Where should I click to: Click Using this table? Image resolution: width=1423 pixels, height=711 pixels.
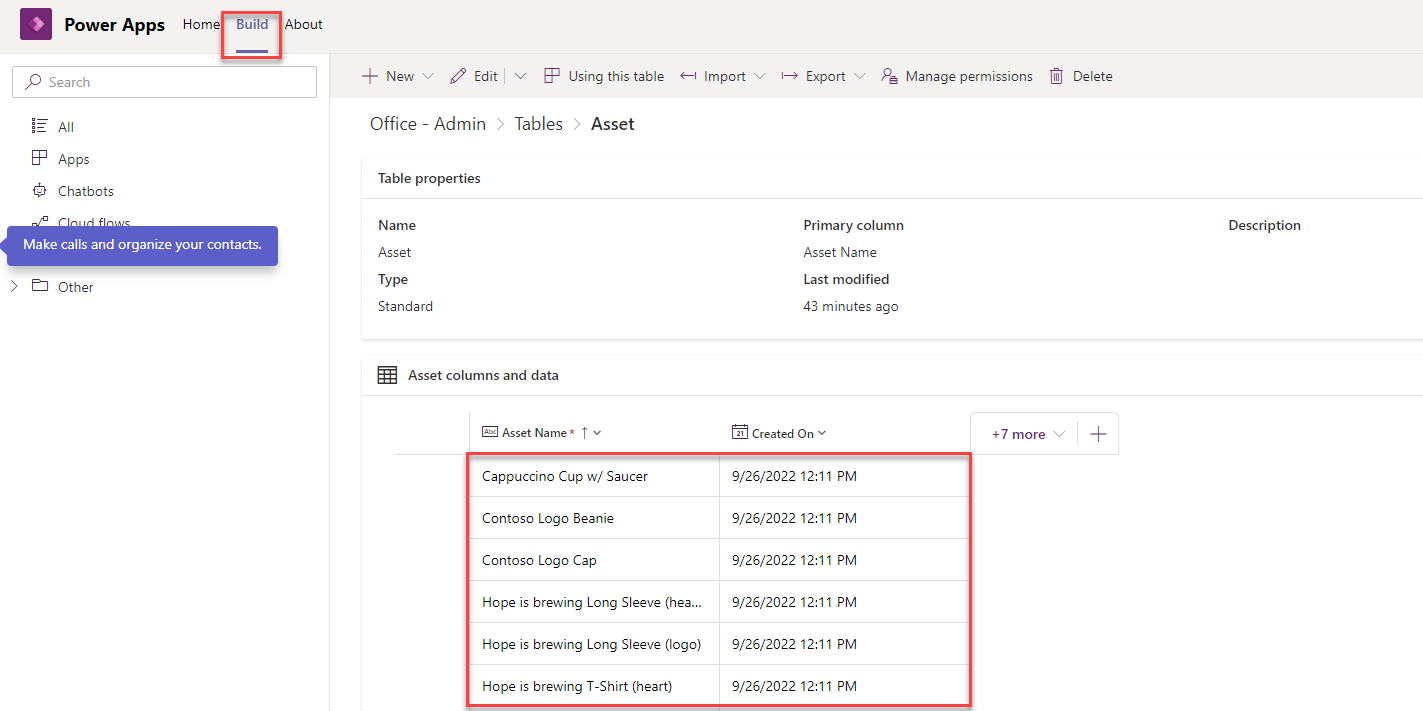tap(604, 76)
